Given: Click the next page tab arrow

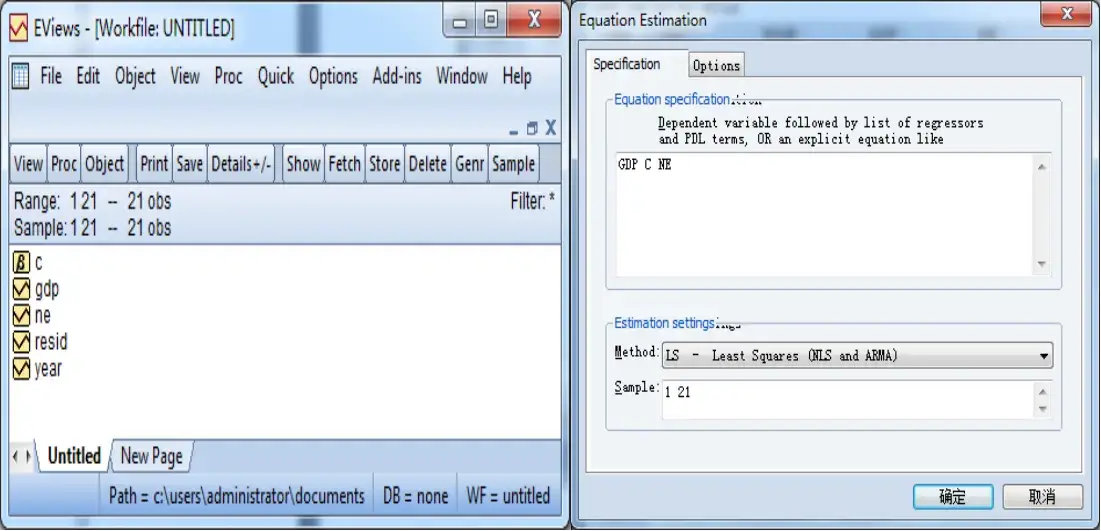Looking at the screenshot, I should tap(28, 457).
